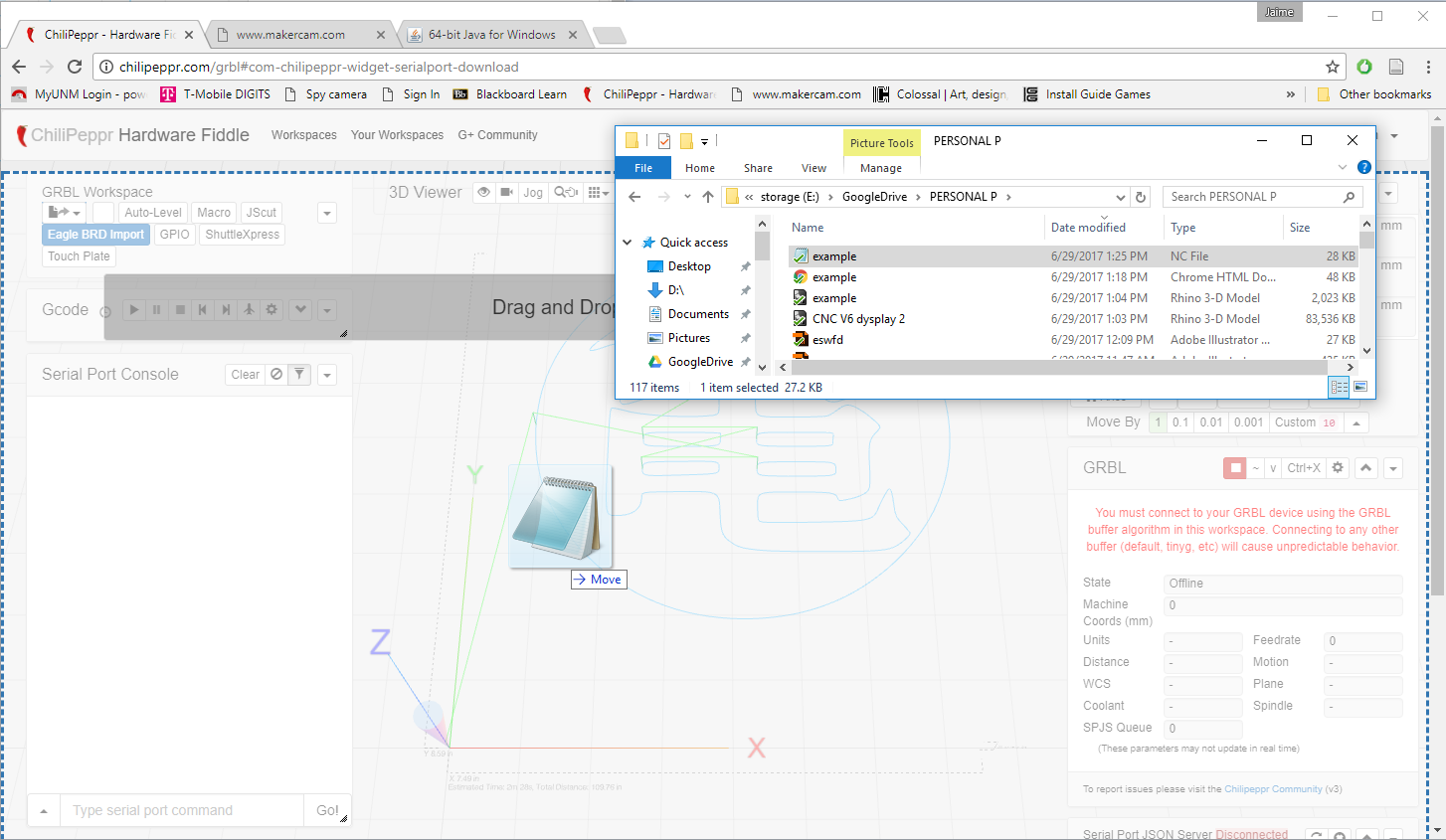Open Your Workspaces menu
Viewport: 1446px width, 840px height.
pyautogui.click(x=397, y=135)
